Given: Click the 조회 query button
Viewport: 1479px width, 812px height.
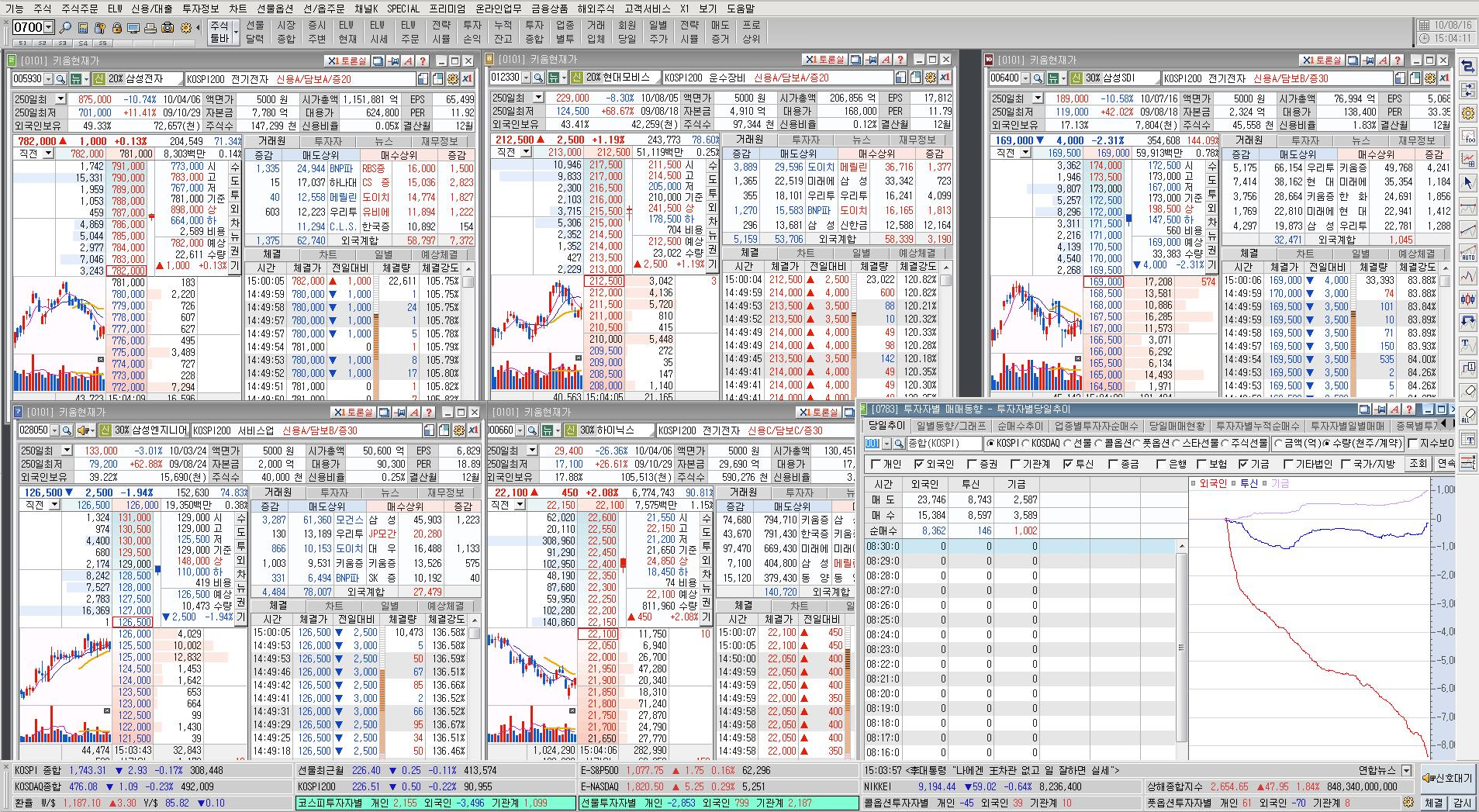Looking at the screenshot, I should coord(1418,464).
